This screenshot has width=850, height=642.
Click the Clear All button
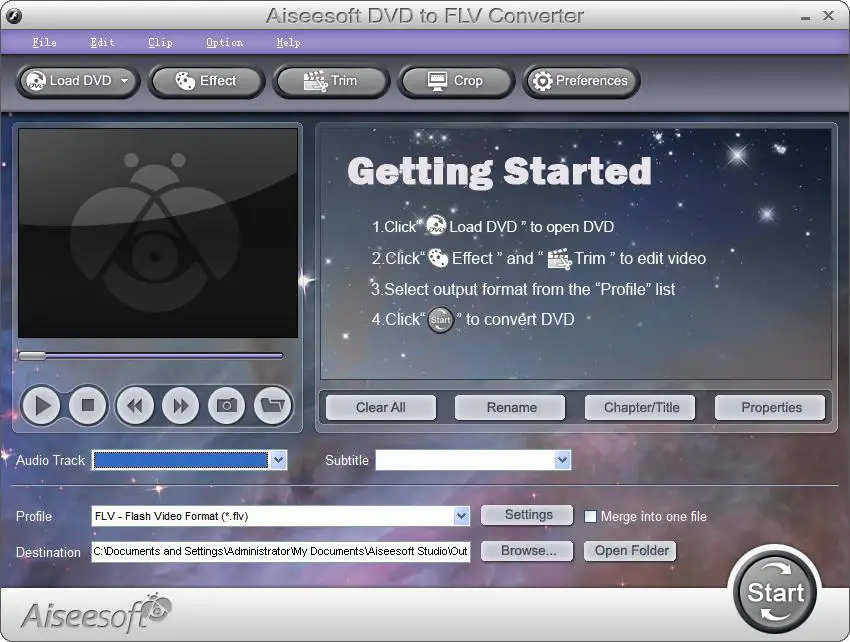pyautogui.click(x=381, y=407)
